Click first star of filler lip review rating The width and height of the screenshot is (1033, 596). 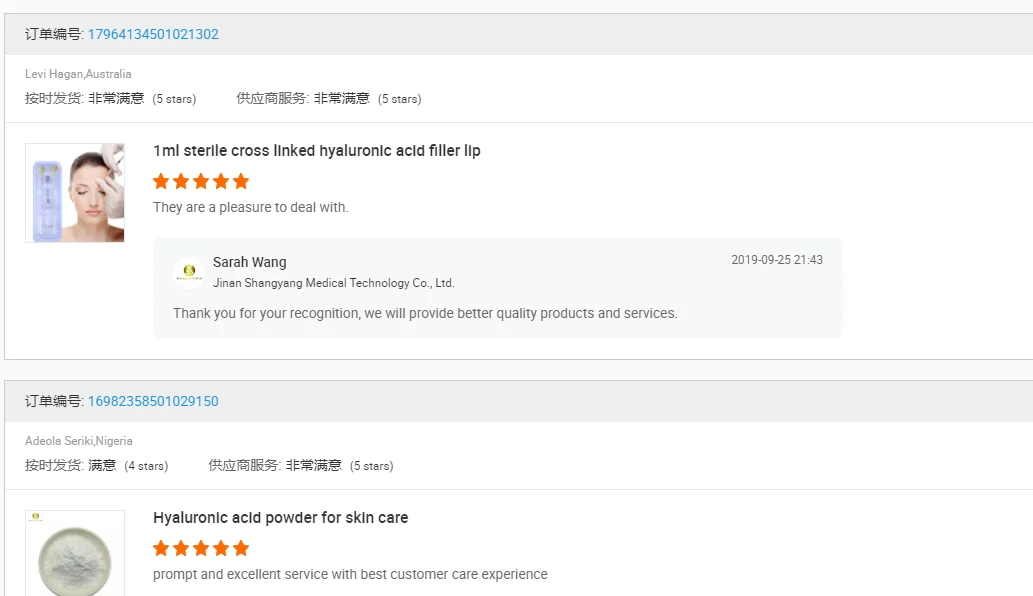point(161,181)
